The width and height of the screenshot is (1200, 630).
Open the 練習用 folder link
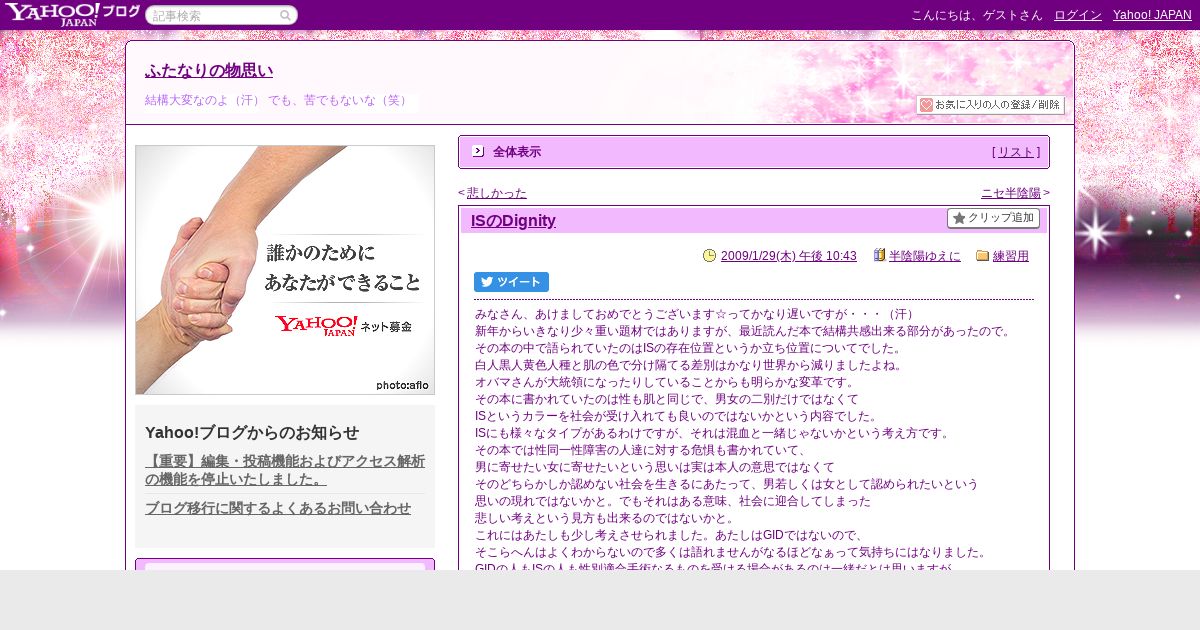[1010, 256]
